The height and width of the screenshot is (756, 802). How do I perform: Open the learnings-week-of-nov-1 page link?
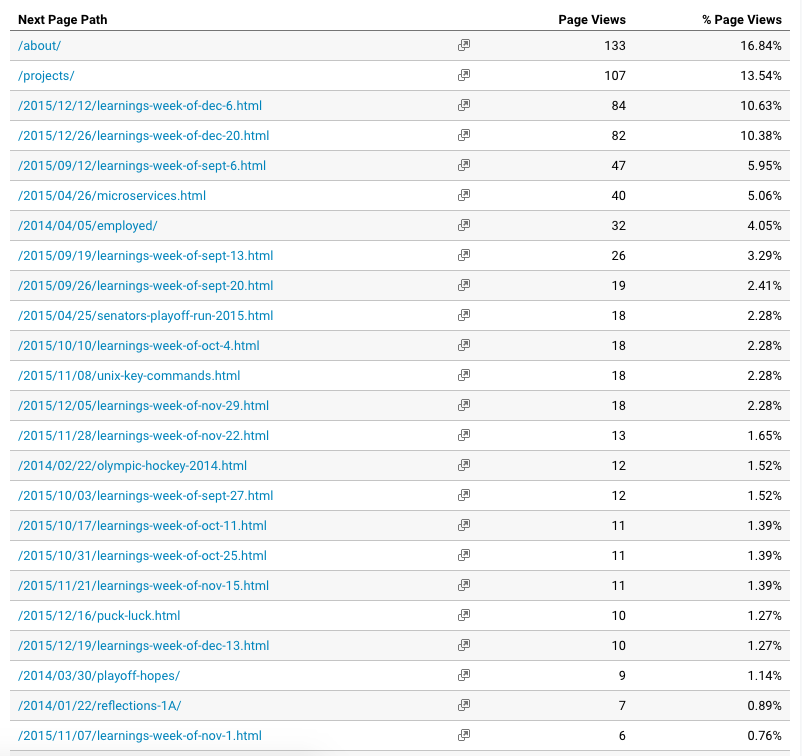[x=139, y=735]
